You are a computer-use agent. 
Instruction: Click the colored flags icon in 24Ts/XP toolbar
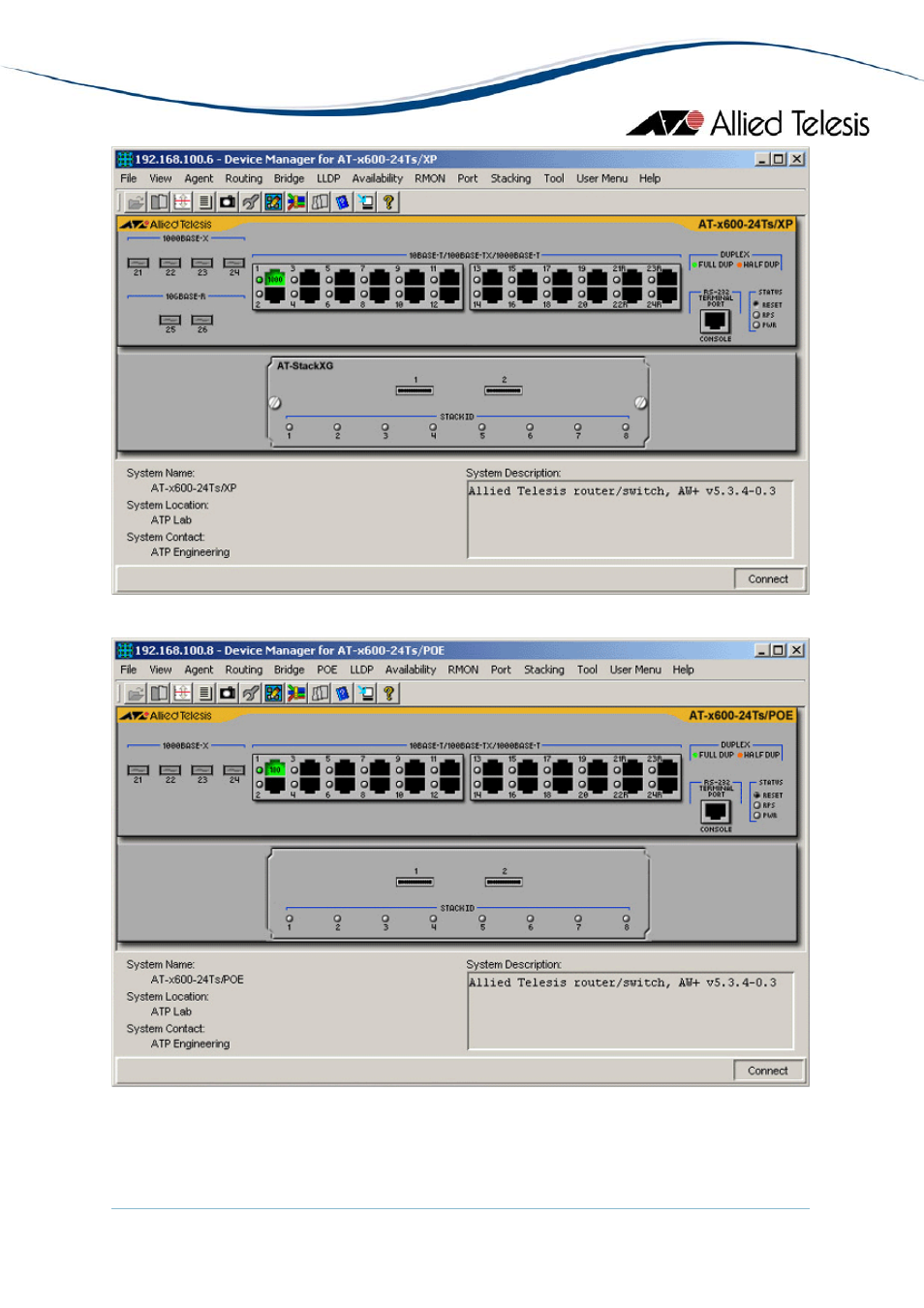[x=296, y=202]
